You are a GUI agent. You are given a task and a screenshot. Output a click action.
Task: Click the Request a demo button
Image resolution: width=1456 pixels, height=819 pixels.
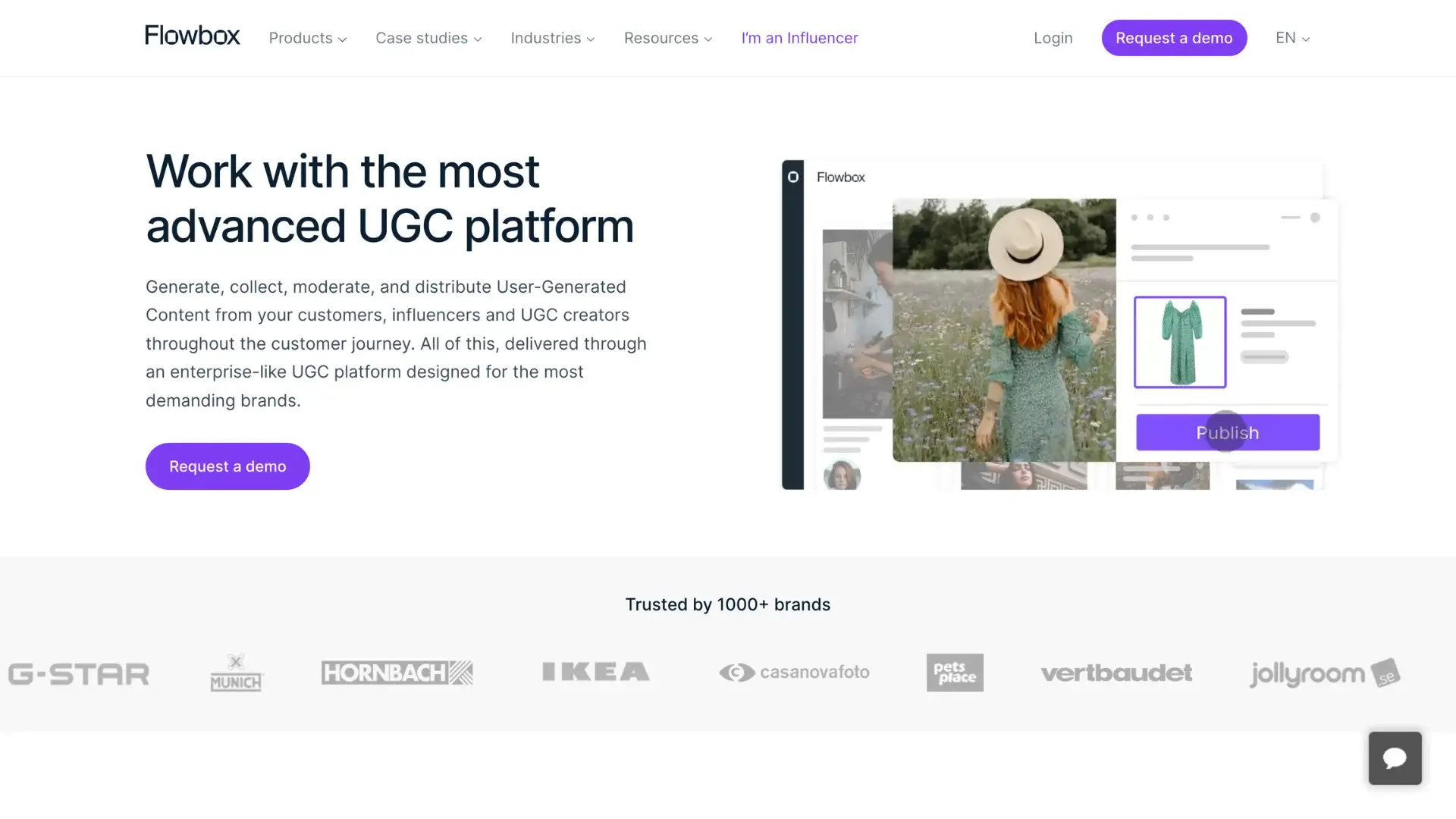[1174, 38]
